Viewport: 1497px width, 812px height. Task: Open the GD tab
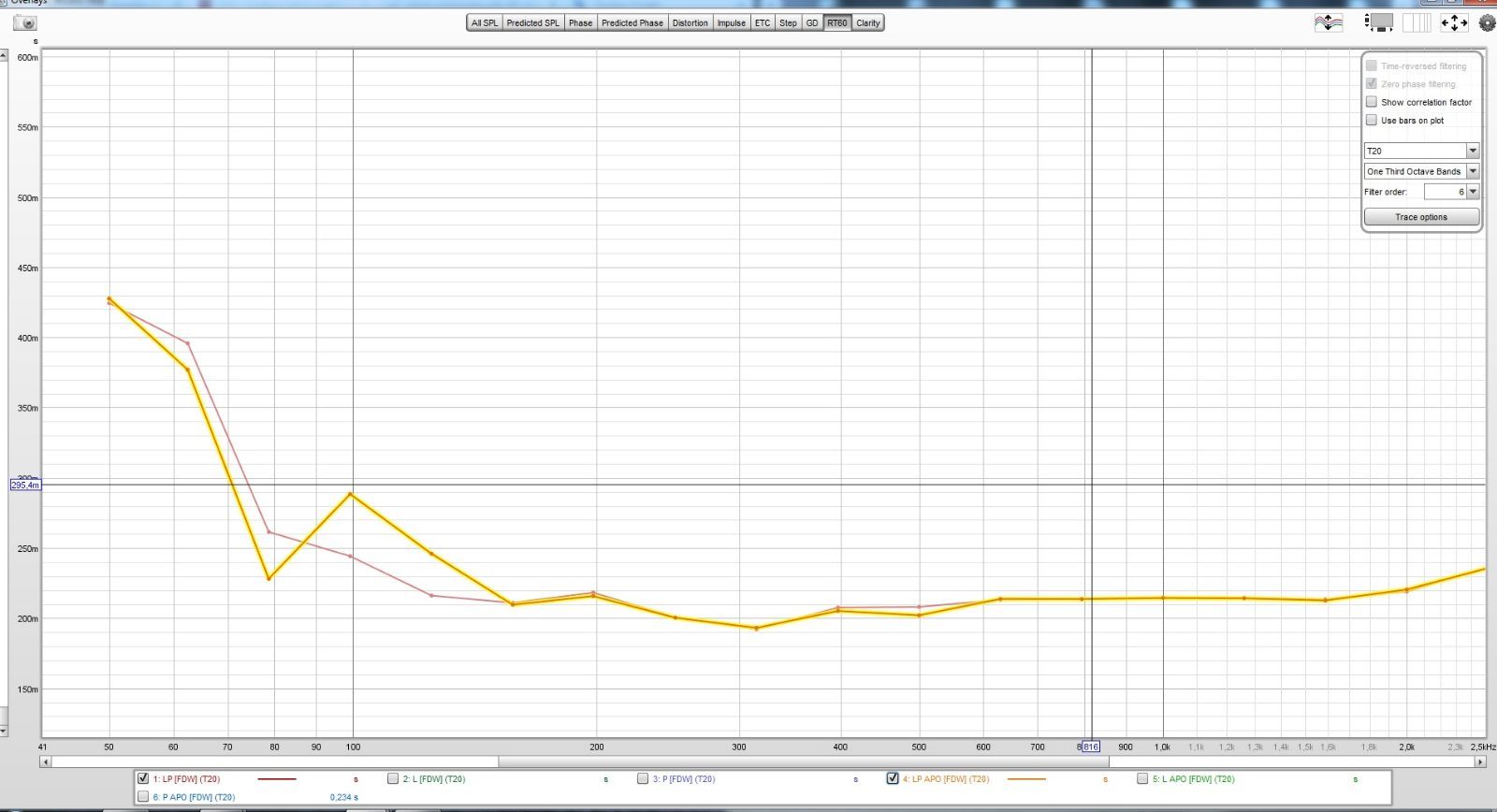[812, 22]
